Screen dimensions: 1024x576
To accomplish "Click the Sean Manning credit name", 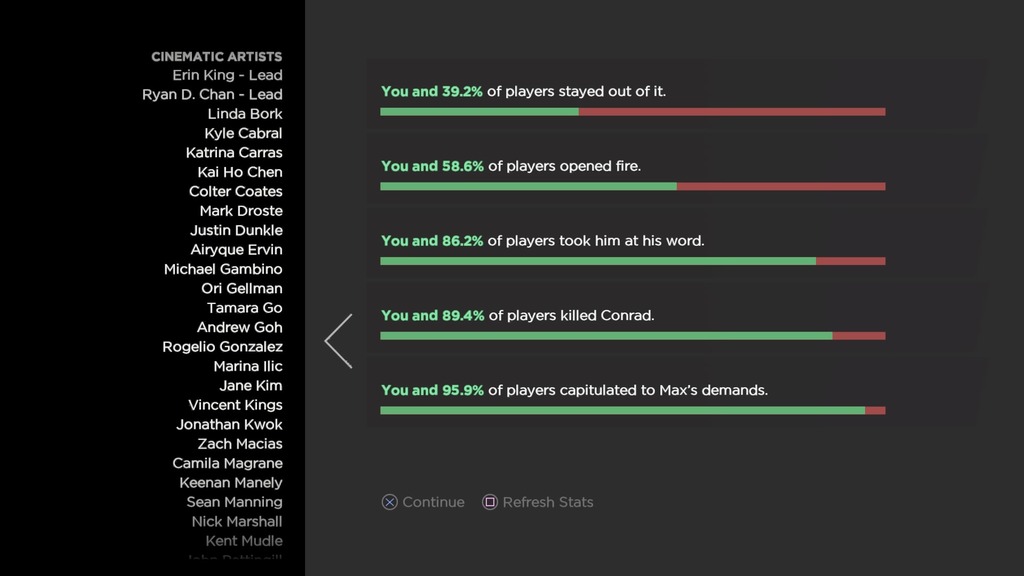I will [x=234, y=502].
